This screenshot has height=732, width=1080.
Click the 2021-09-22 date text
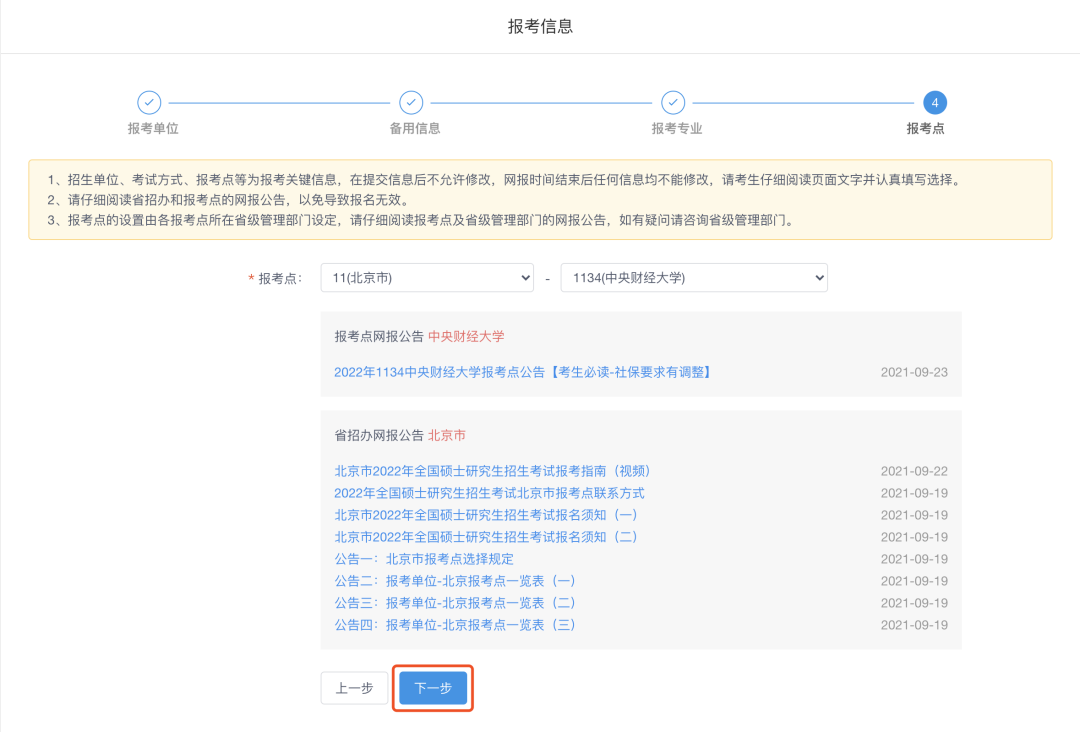914,471
